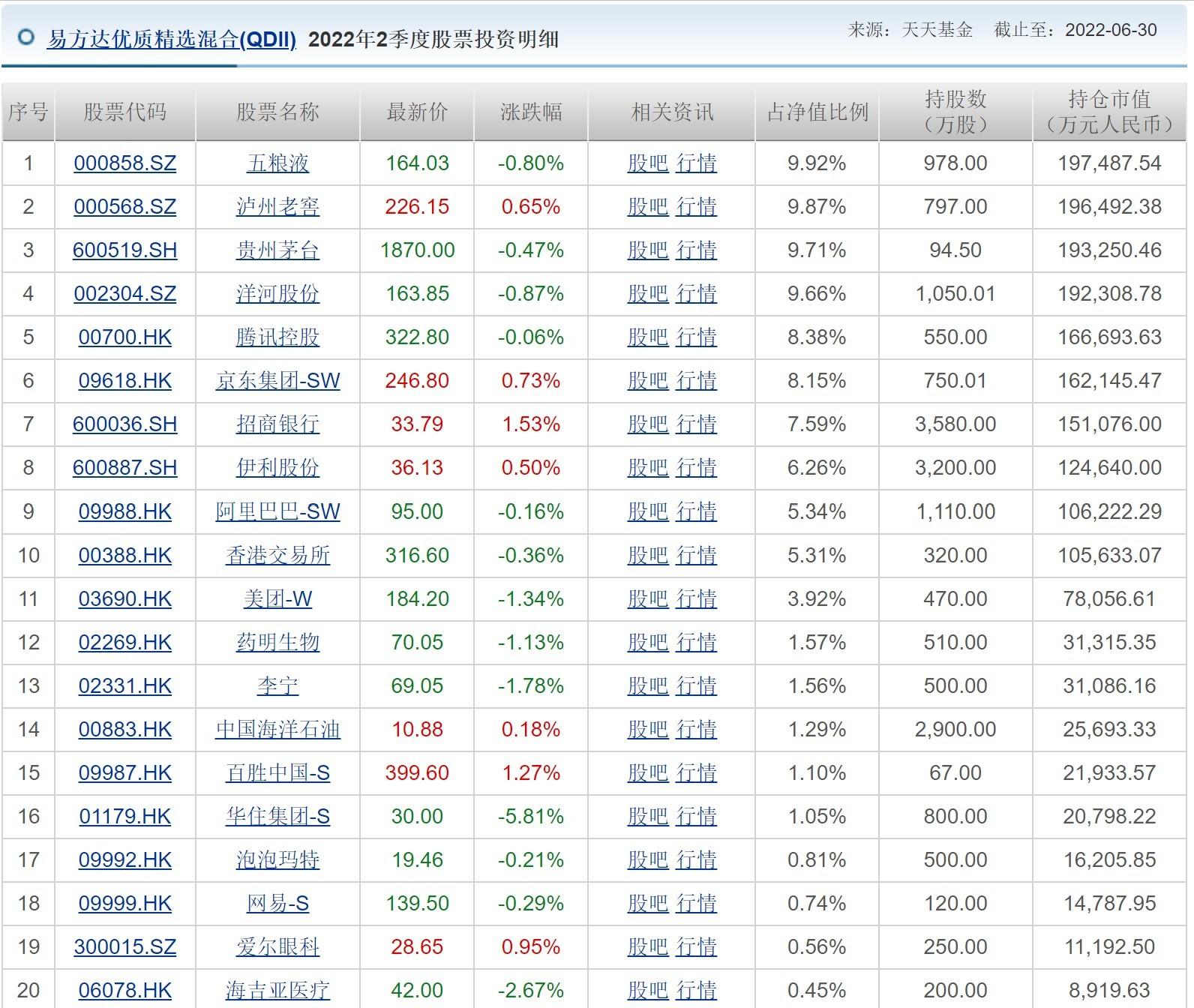Open the 伊利股份 stock link
This screenshot has width=1194, height=1008.
[277, 467]
